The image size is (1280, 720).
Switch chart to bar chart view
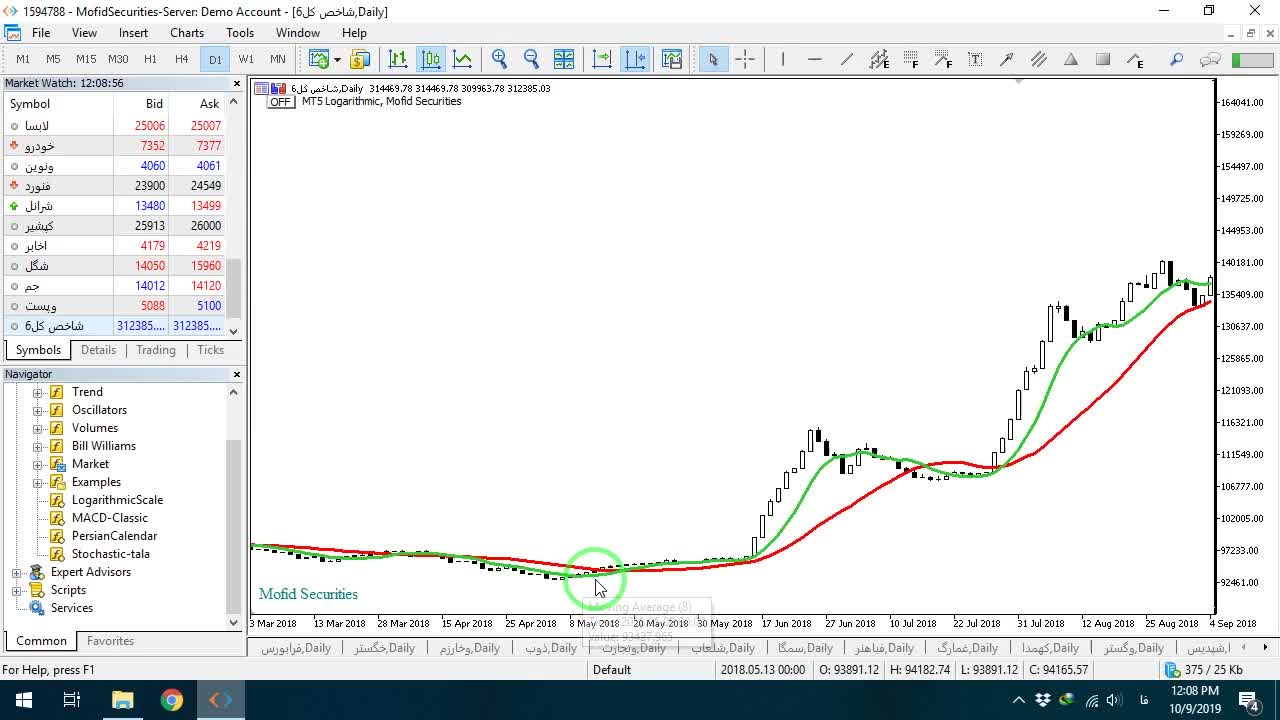[398, 59]
